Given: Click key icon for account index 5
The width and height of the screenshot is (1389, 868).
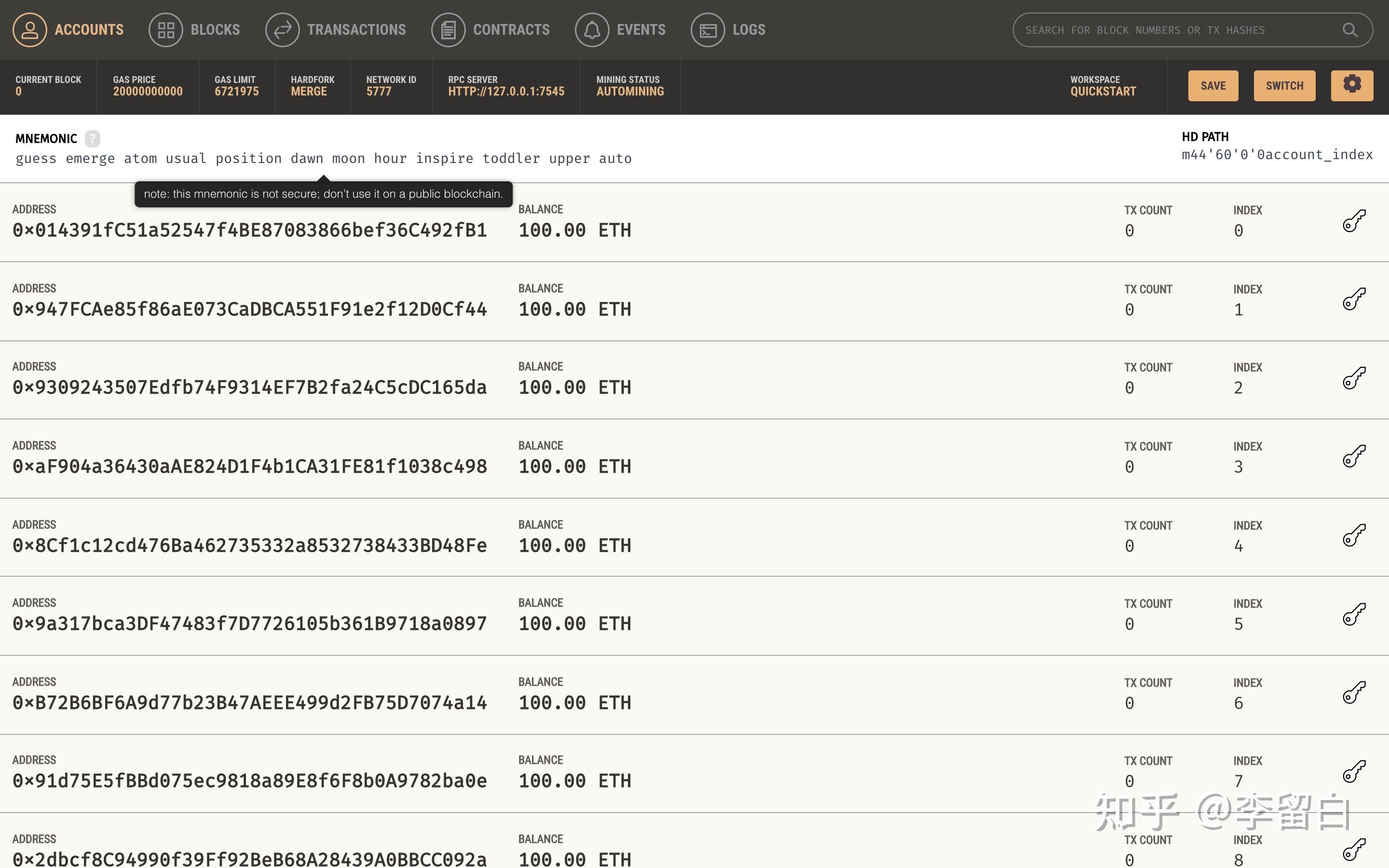Looking at the screenshot, I should tap(1354, 614).
